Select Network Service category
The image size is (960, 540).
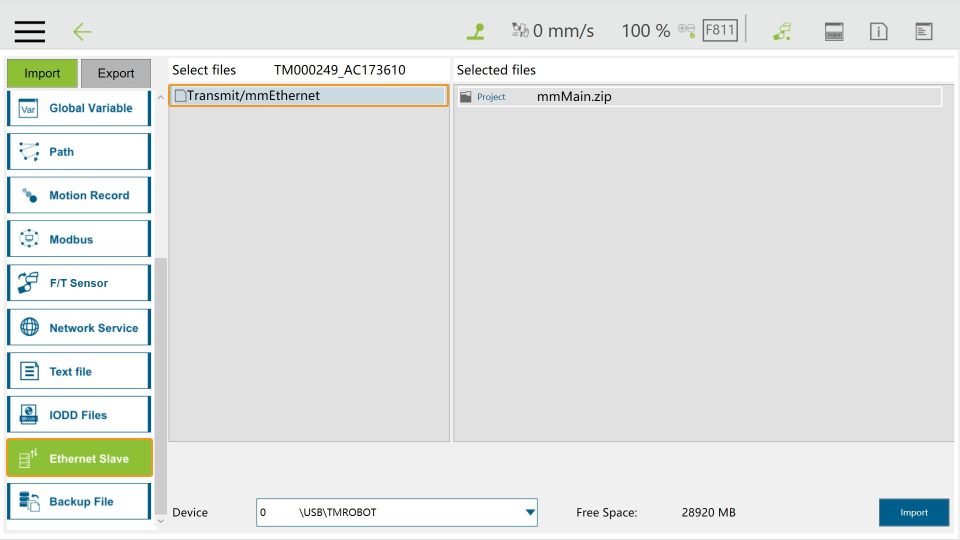pyautogui.click(x=79, y=328)
